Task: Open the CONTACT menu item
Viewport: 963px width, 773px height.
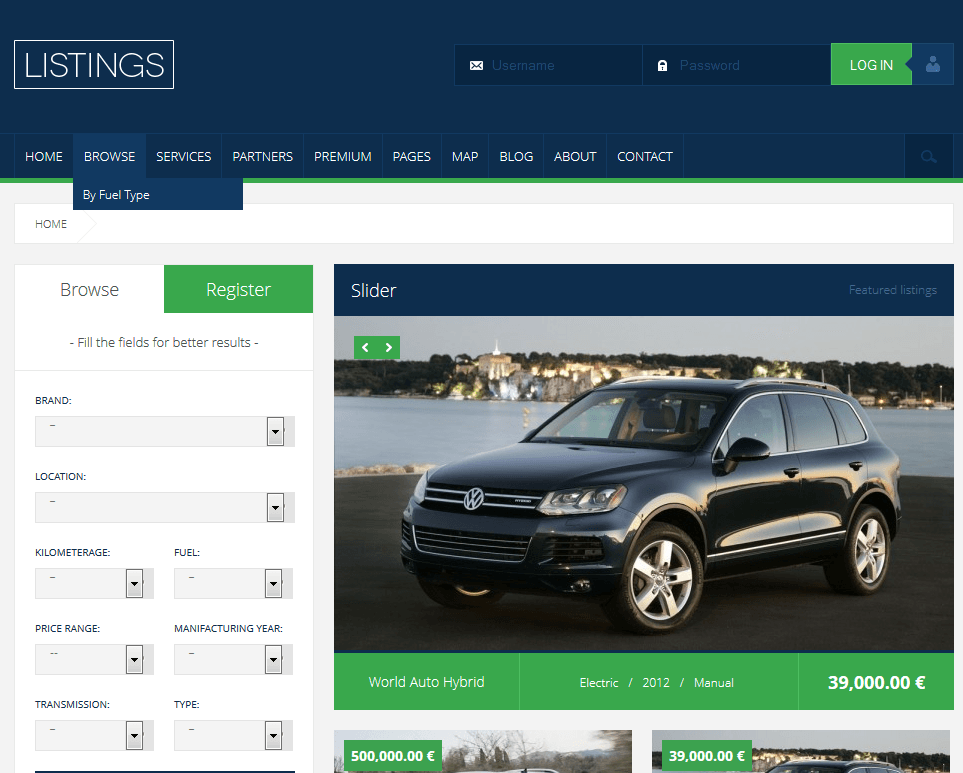Action: (x=645, y=157)
